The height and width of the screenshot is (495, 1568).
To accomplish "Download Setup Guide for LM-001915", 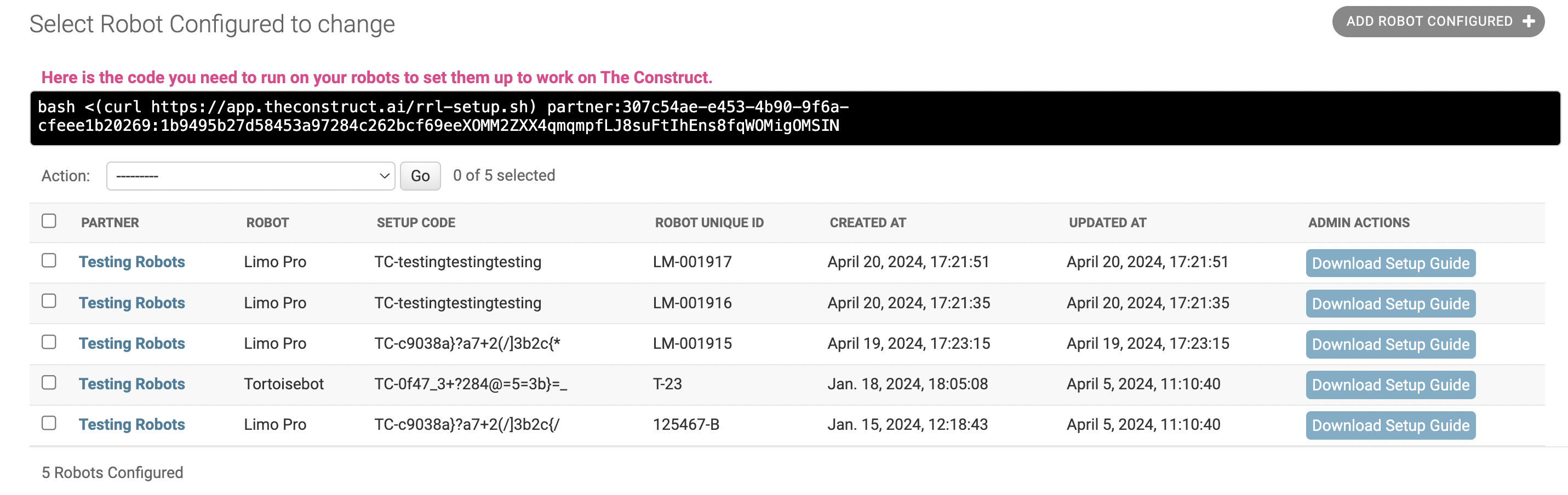I will [1390, 344].
